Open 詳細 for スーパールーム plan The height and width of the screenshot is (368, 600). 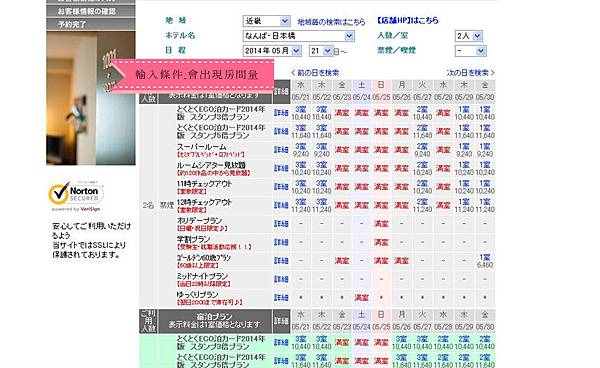pos(281,150)
